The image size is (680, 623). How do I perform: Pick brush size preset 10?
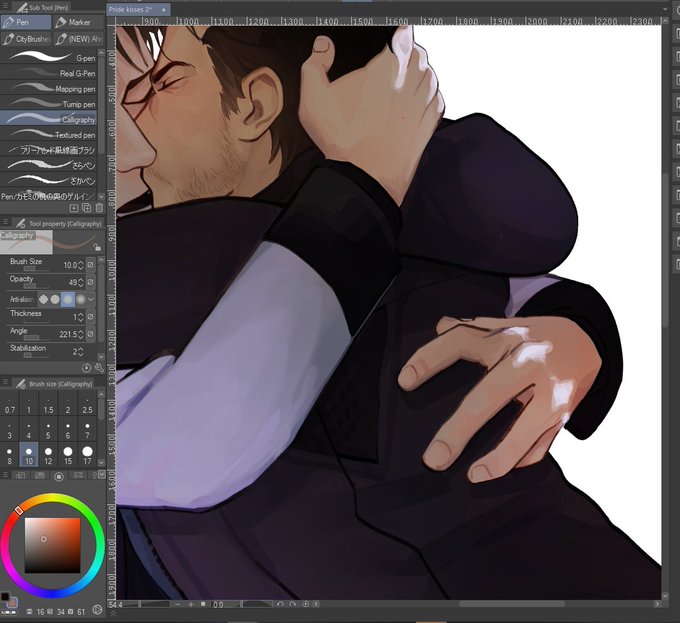(29, 455)
